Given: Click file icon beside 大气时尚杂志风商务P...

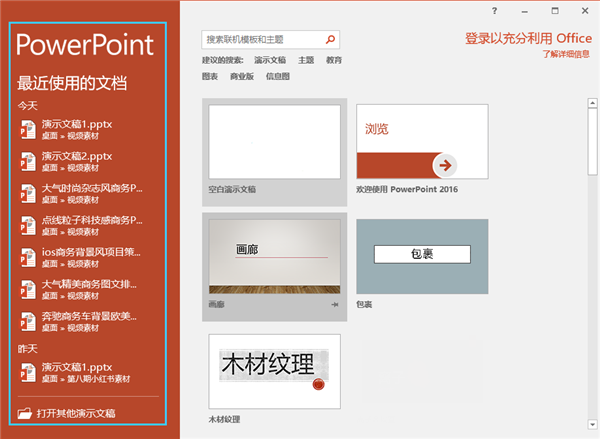Looking at the screenshot, I should tap(28, 194).
